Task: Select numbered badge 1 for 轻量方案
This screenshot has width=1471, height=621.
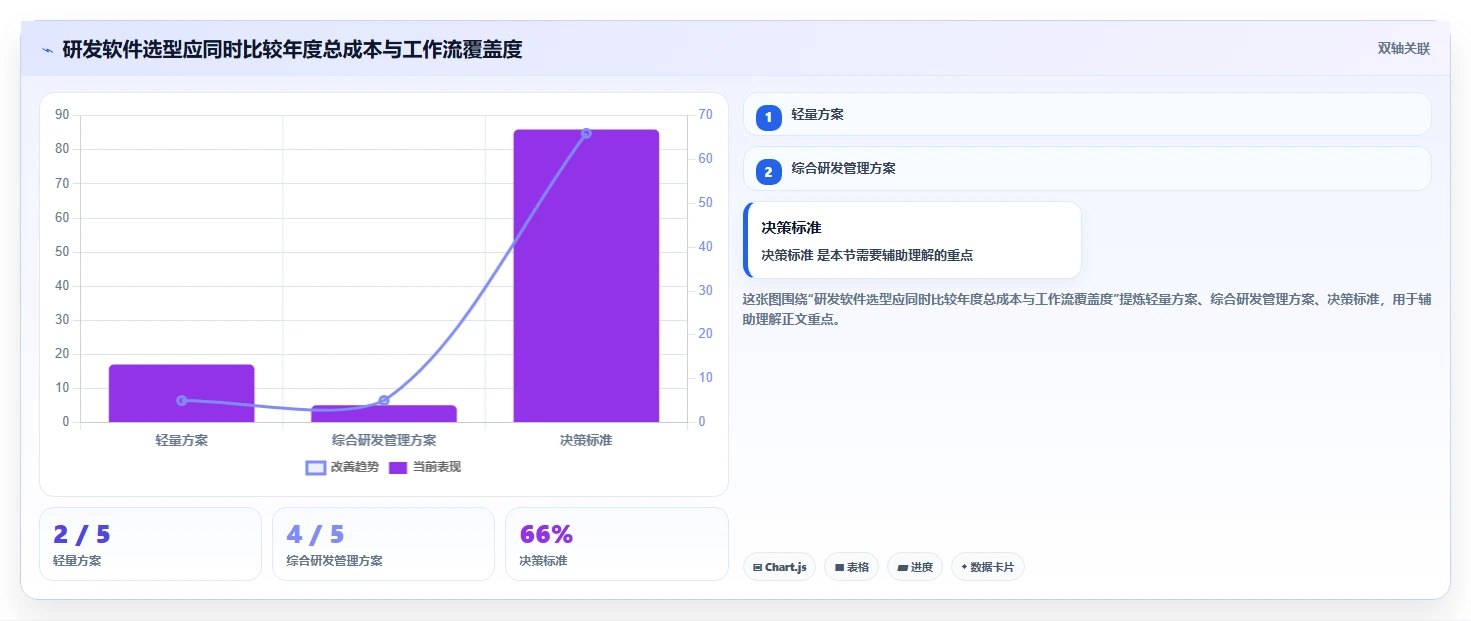Action: coord(769,118)
